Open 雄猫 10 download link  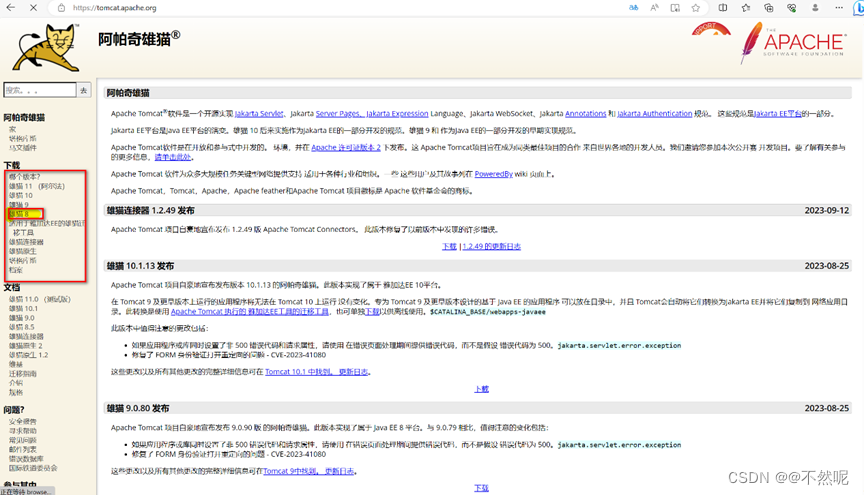[20, 195]
